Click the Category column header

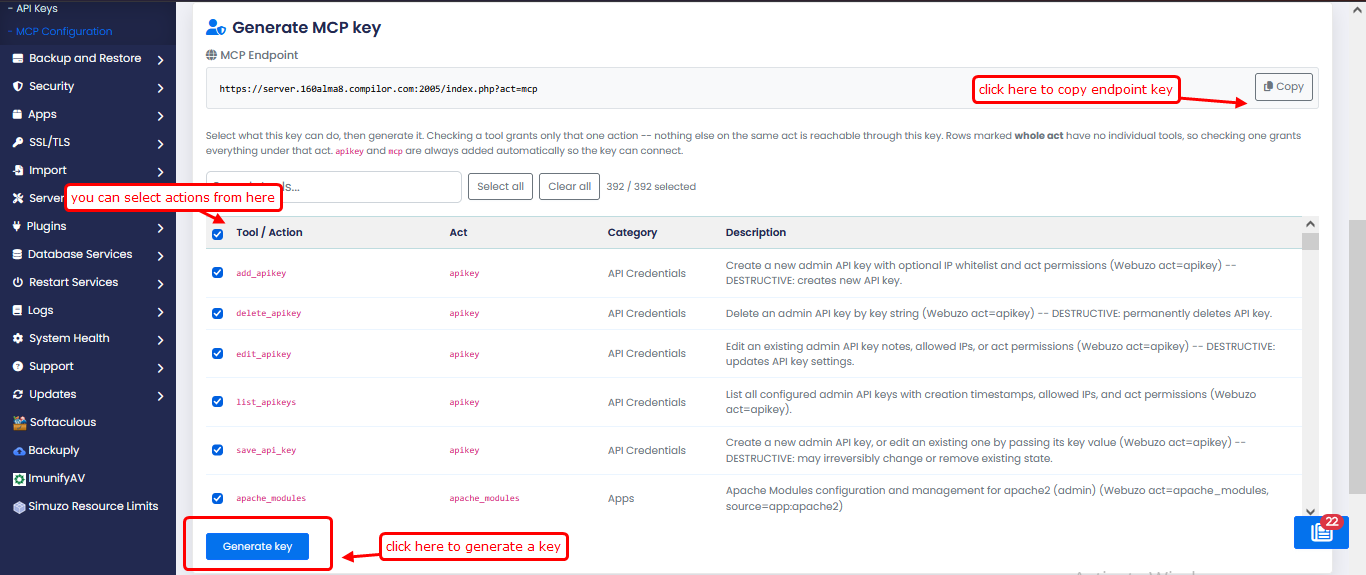(x=632, y=232)
